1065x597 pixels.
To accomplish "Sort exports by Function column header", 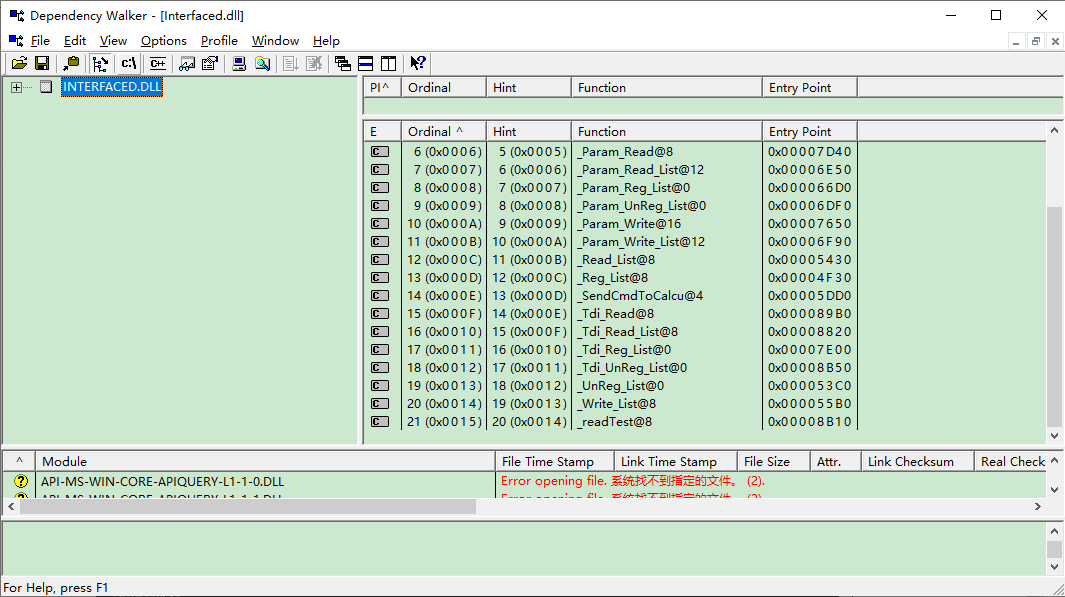I will pyautogui.click(x=666, y=132).
